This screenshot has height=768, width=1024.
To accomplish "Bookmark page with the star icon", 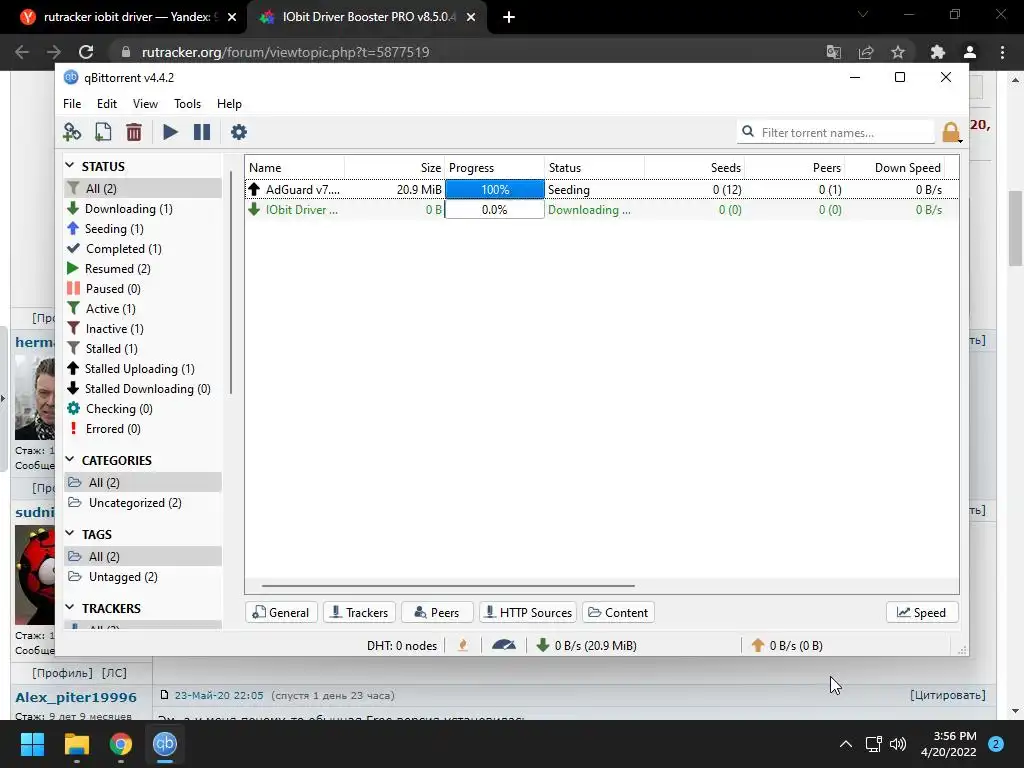I will tap(898, 52).
